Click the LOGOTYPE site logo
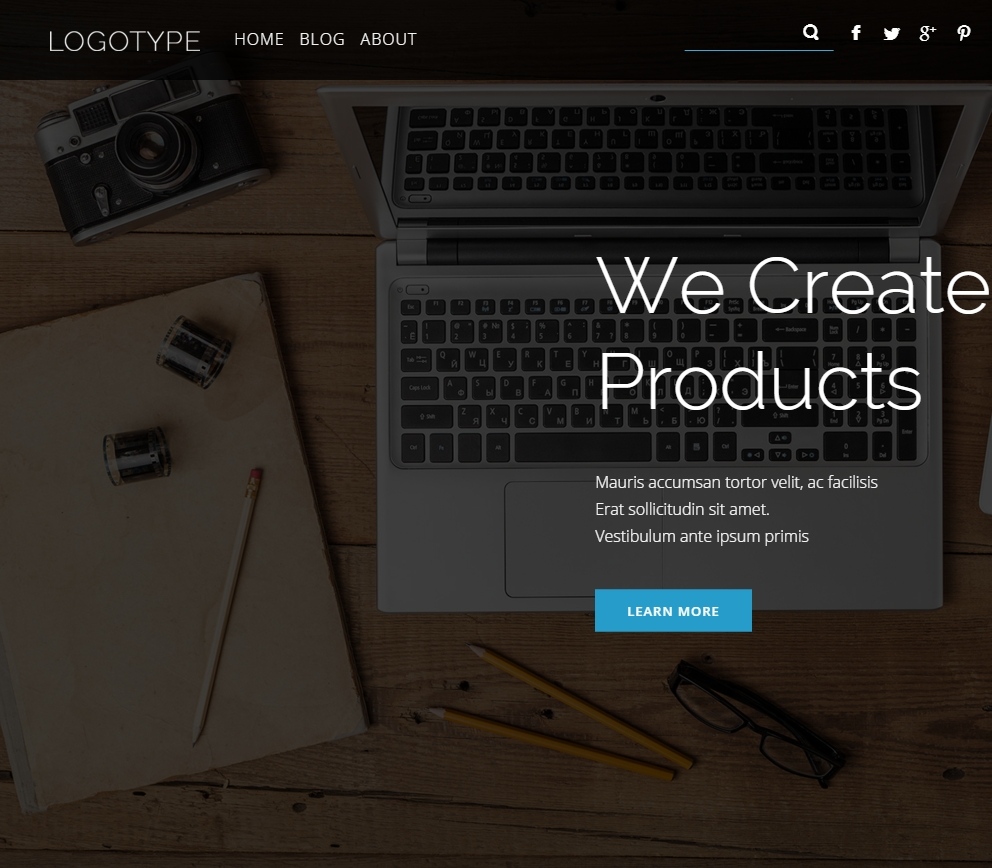 click(125, 41)
